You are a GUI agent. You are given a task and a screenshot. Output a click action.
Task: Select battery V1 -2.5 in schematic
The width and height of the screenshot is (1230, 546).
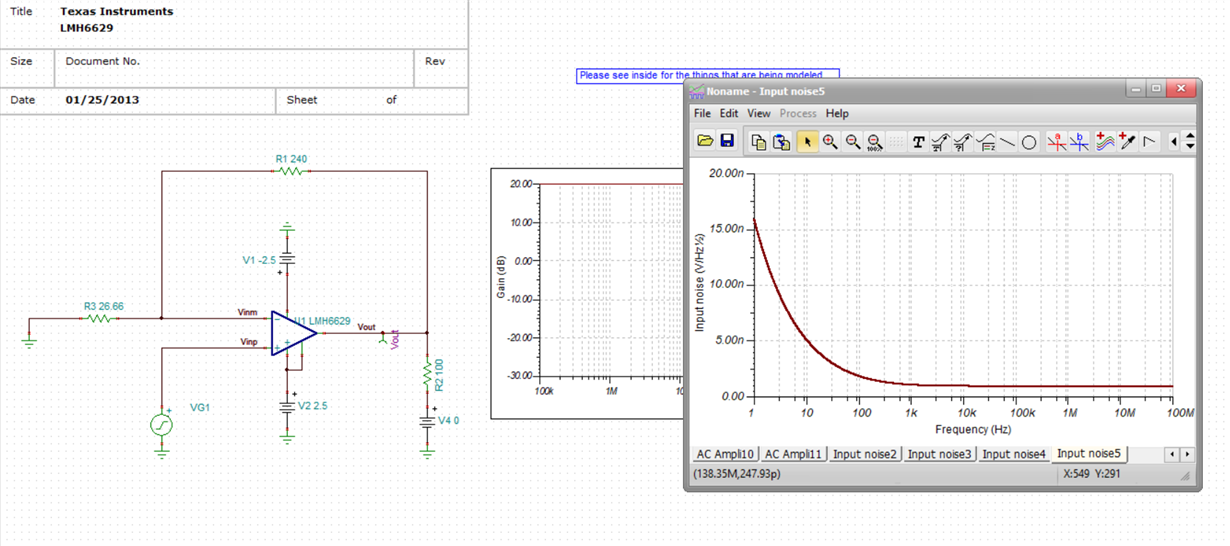287,260
